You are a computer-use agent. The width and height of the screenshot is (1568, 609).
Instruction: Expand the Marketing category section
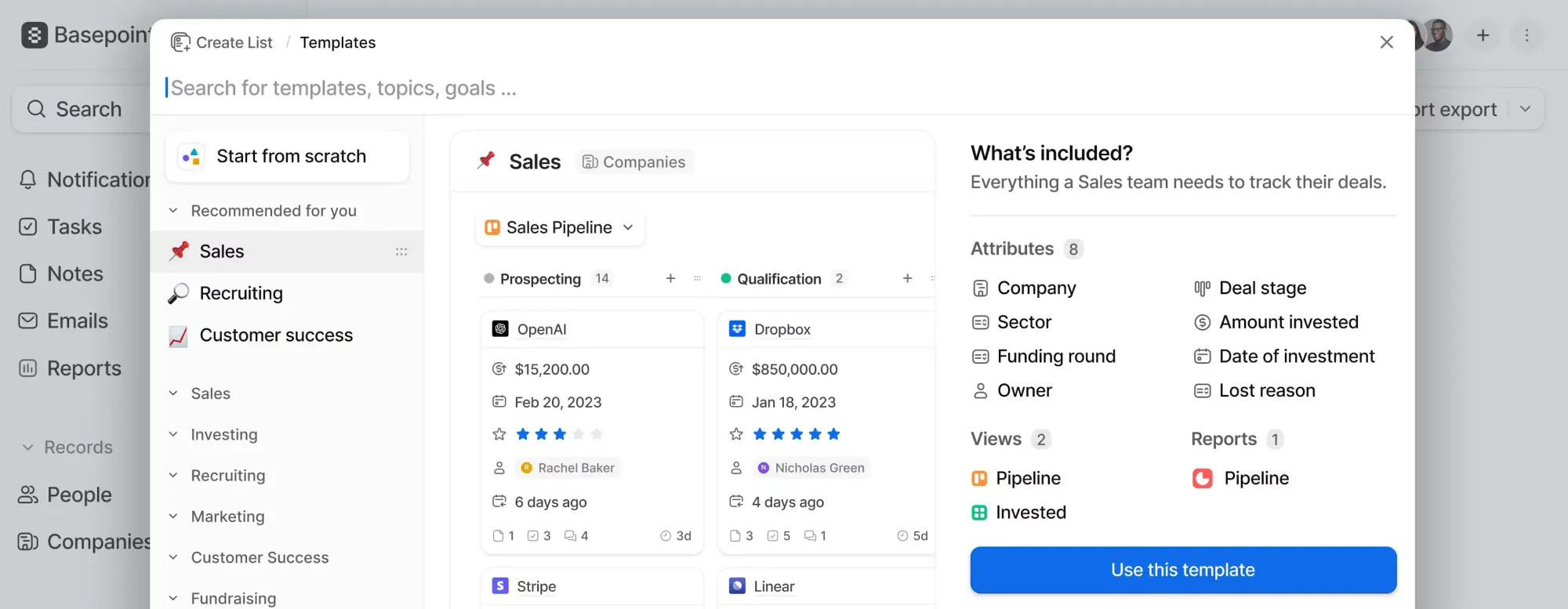pyautogui.click(x=173, y=517)
